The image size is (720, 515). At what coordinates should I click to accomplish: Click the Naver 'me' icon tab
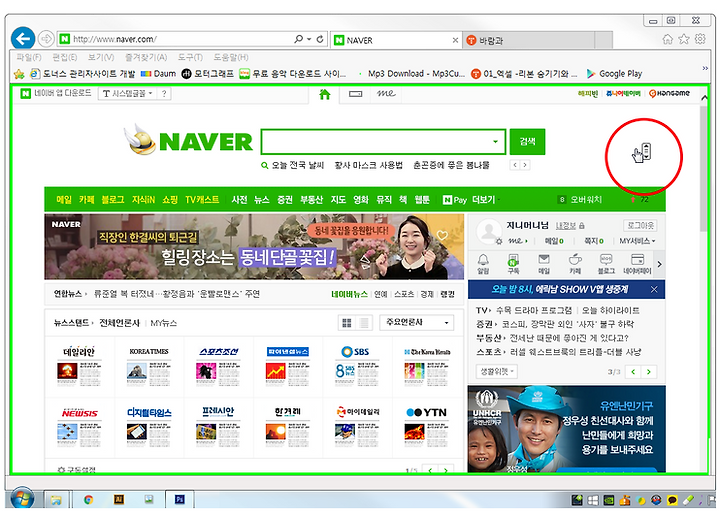click(x=386, y=94)
